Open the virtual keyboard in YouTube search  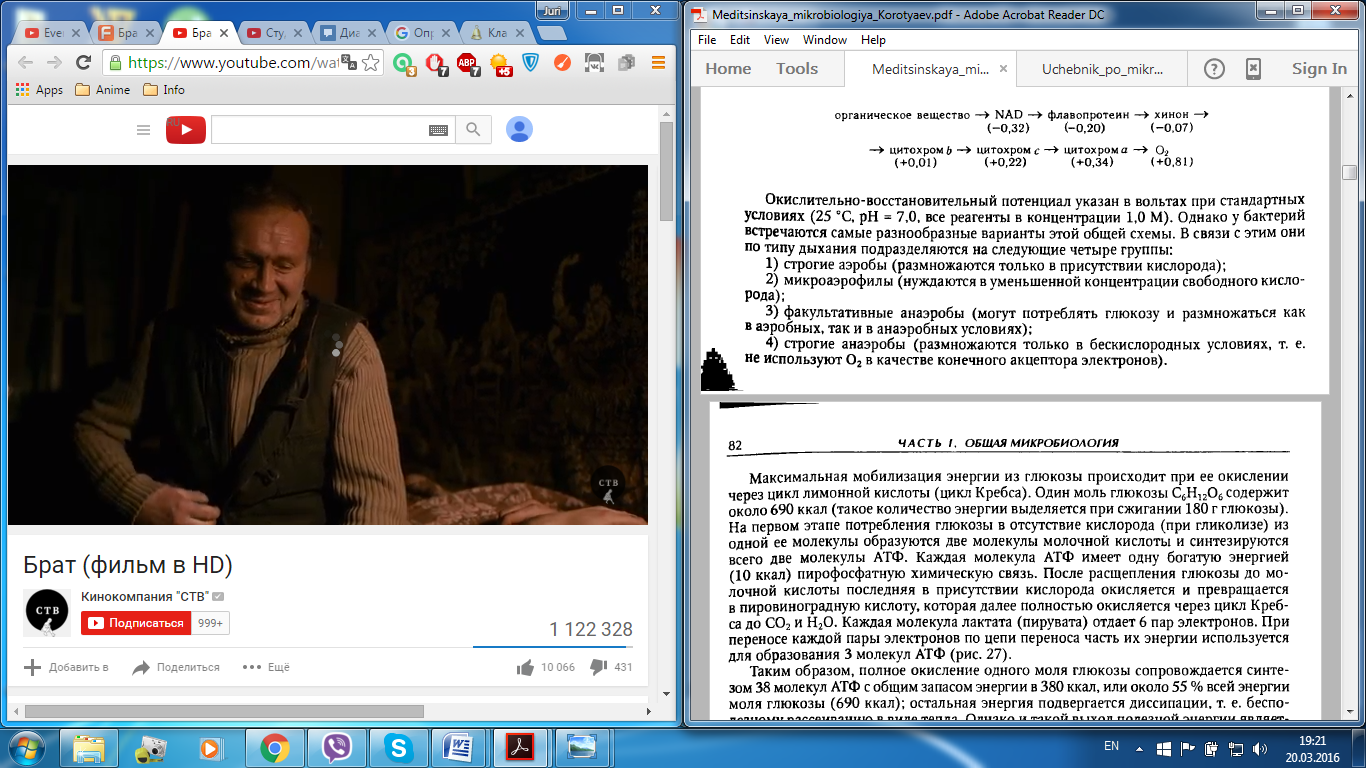438,130
